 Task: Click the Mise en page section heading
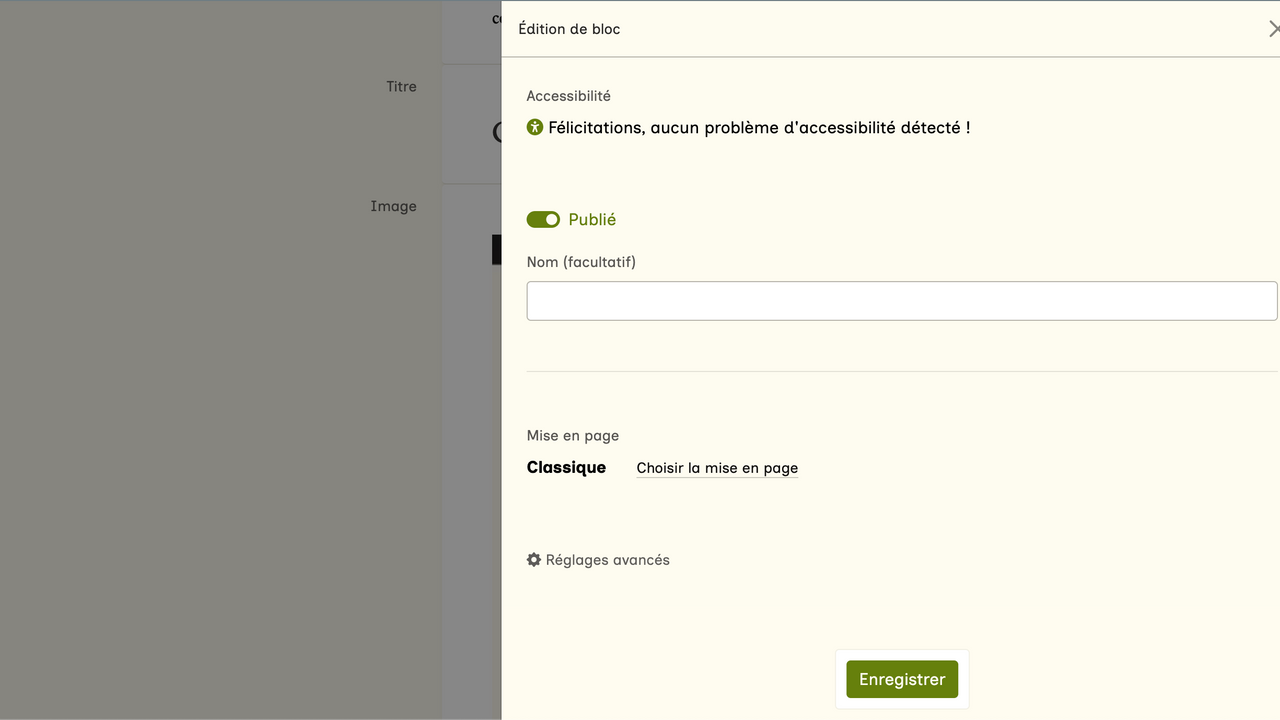[572, 436]
